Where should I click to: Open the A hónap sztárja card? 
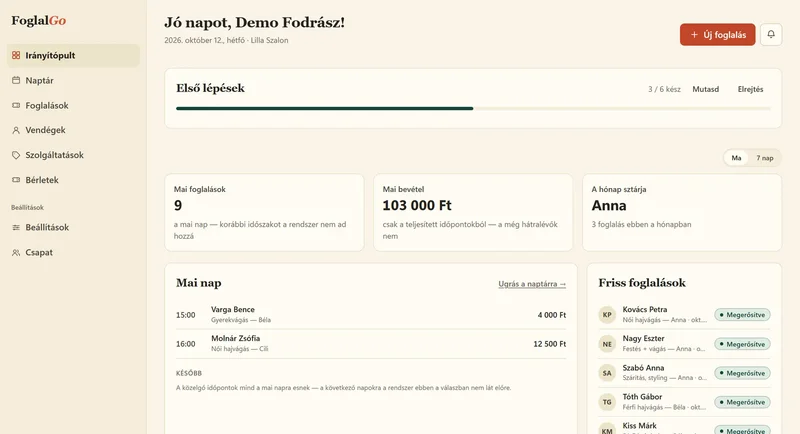pos(682,212)
